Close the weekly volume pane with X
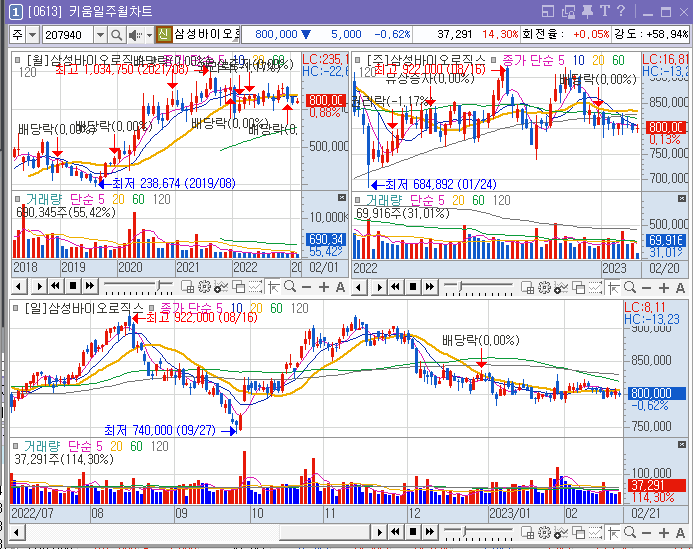The image size is (693, 549). click(x=682, y=198)
